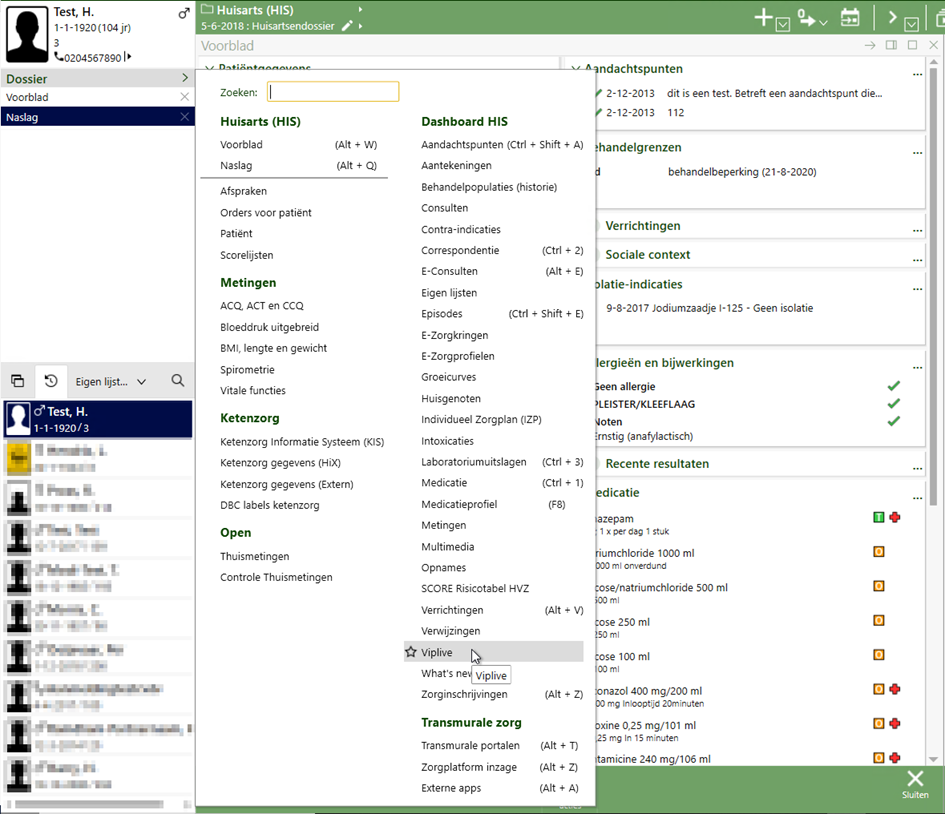Click the windows overview icon above patient list

click(x=17, y=381)
